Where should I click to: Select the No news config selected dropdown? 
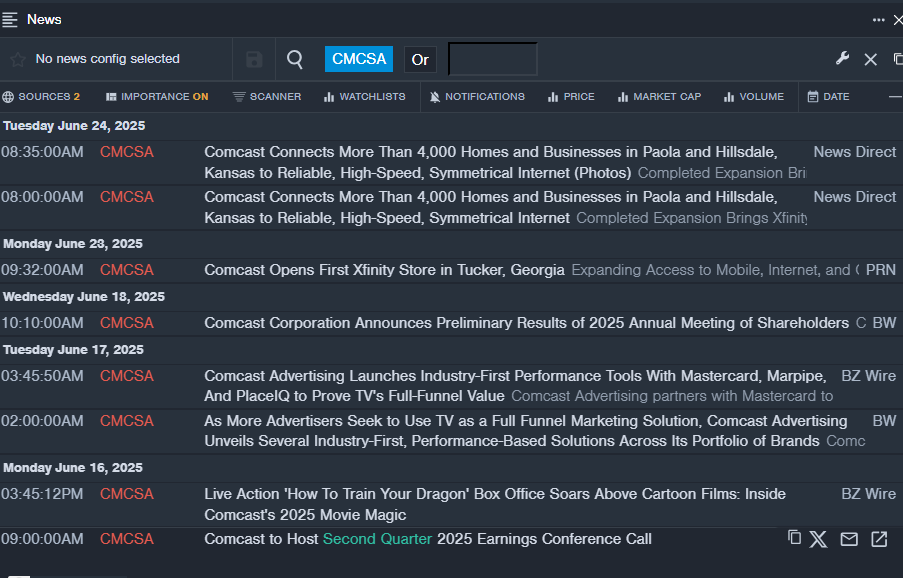point(108,59)
